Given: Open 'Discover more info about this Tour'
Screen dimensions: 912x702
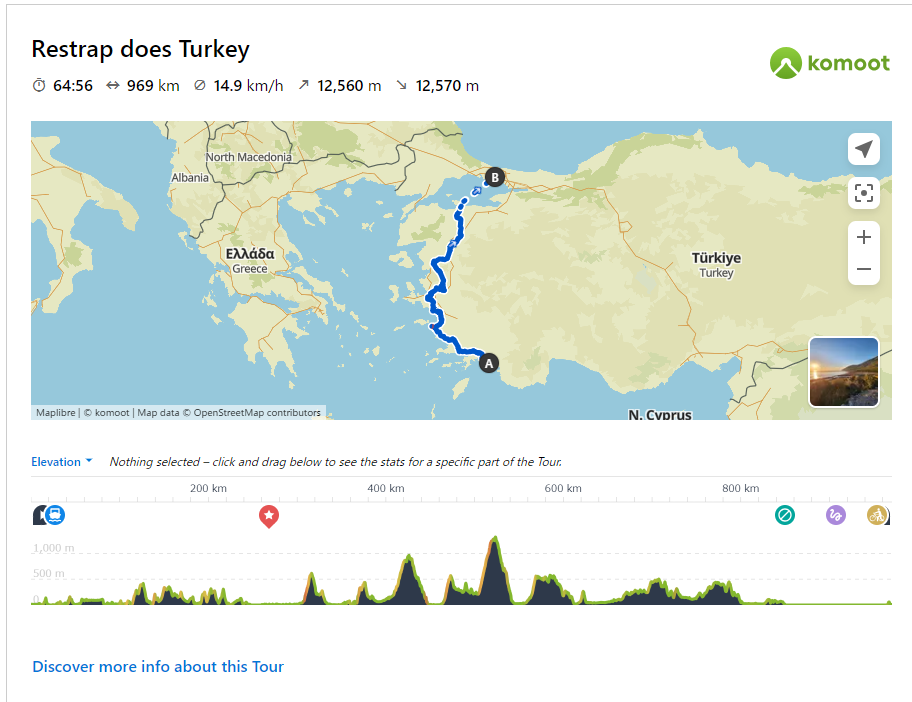Looking at the screenshot, I should point(158,667).
